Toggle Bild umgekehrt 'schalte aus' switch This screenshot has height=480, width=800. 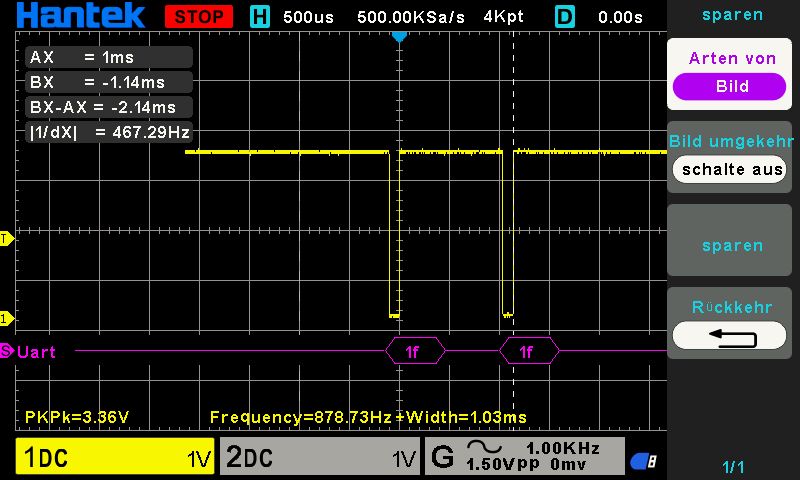(x=729, y=170)
